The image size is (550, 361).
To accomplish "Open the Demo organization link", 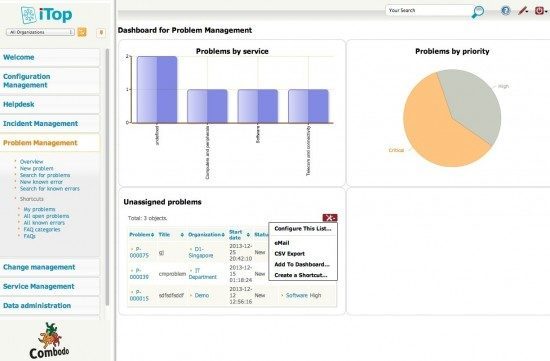I will [x=202, y=295].
